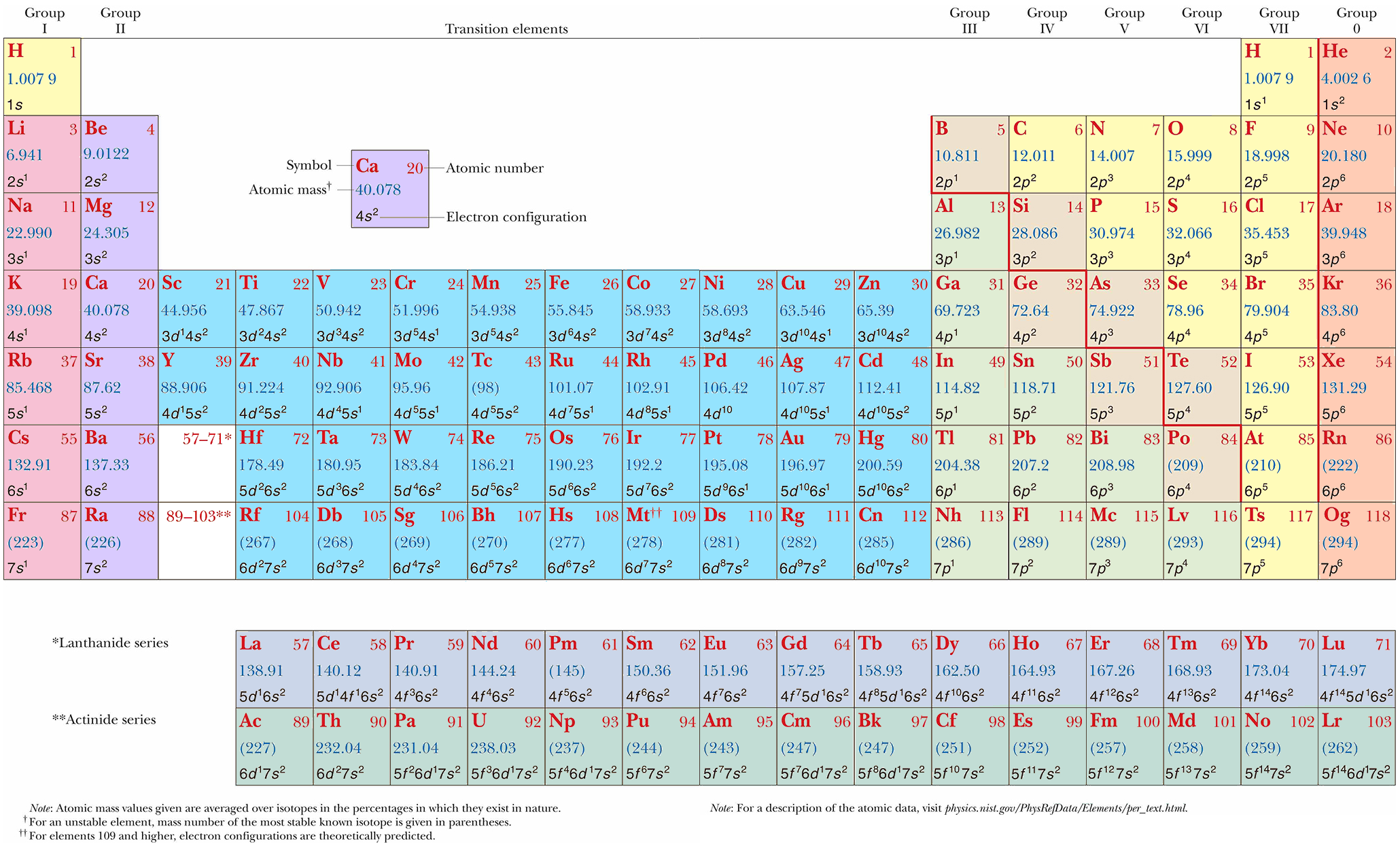Click the 57–71* lanthanide placeholder cell

(x=197, y=463)
